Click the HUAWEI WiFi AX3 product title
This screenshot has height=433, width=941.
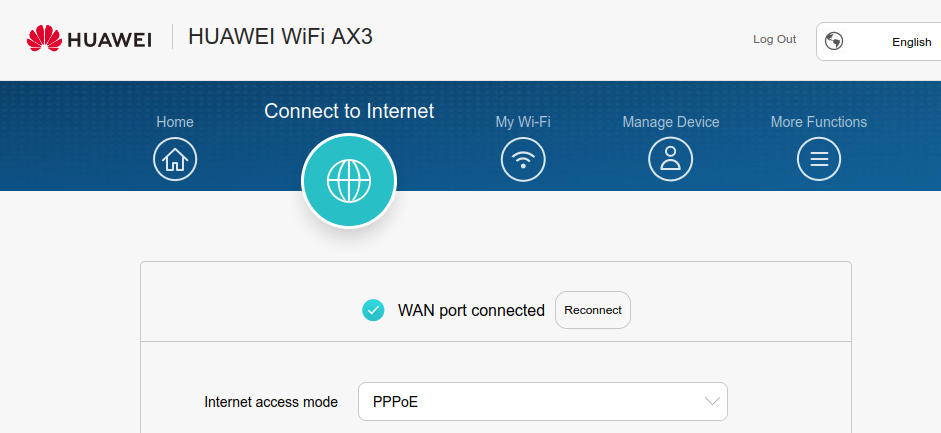point(280,37)
